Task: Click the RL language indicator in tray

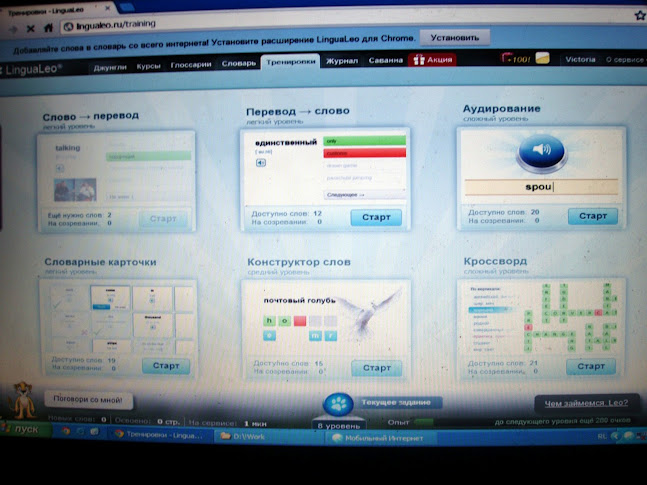Action: (602, 436)
